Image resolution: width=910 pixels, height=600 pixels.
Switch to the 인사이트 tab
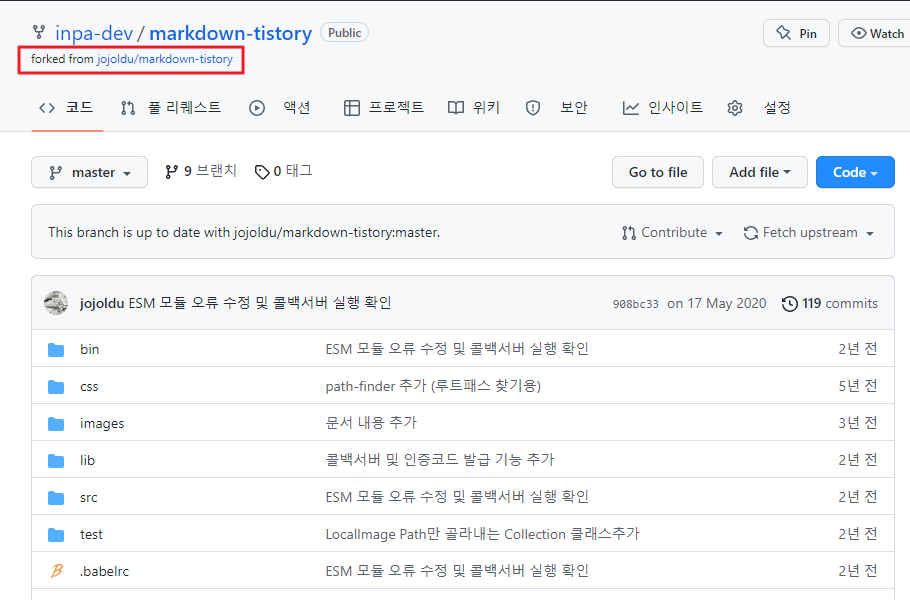662,108
